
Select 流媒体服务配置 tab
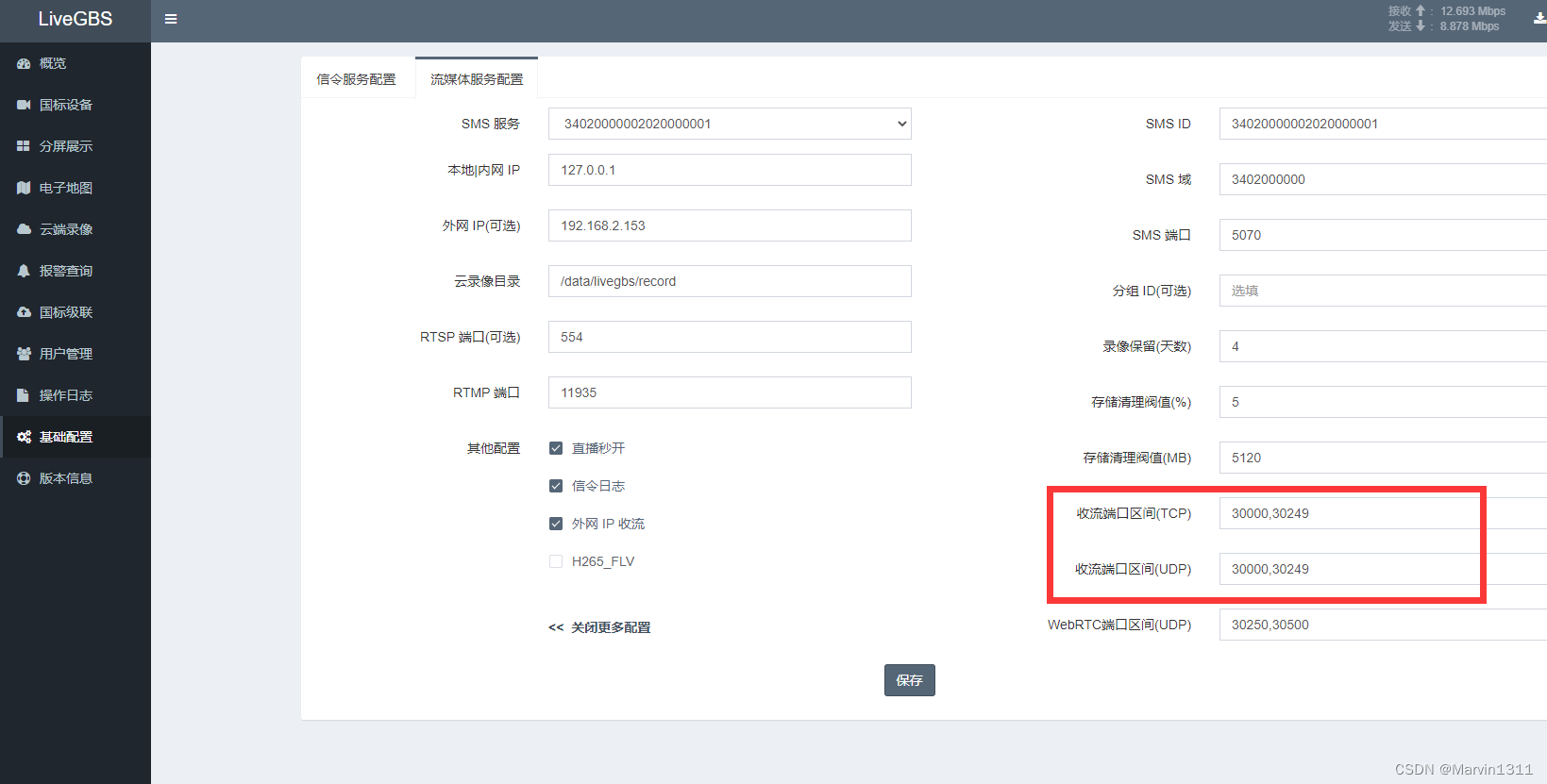coord(477,79)
